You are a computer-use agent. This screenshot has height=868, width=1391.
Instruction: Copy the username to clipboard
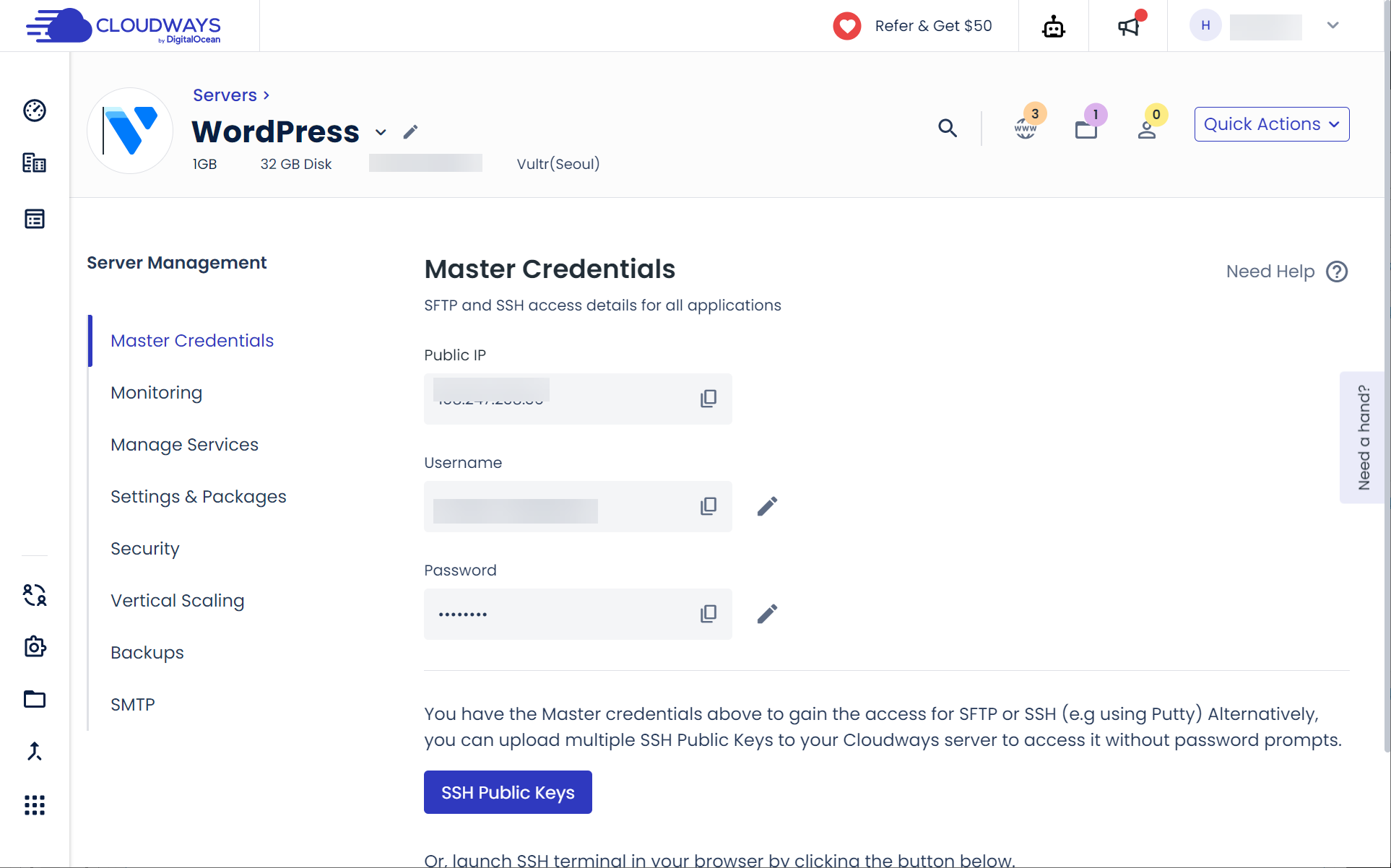[708, 506]
